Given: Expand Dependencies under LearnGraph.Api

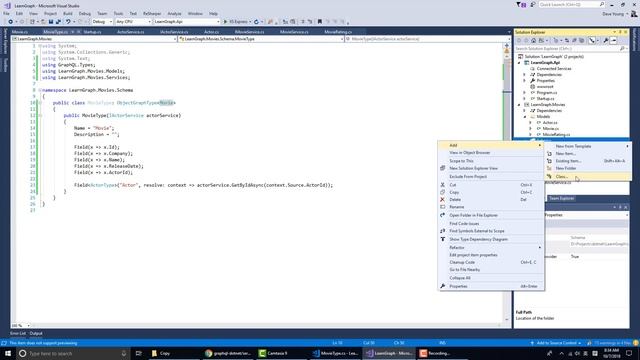Looking at the screenshot, I should [525, 75].
